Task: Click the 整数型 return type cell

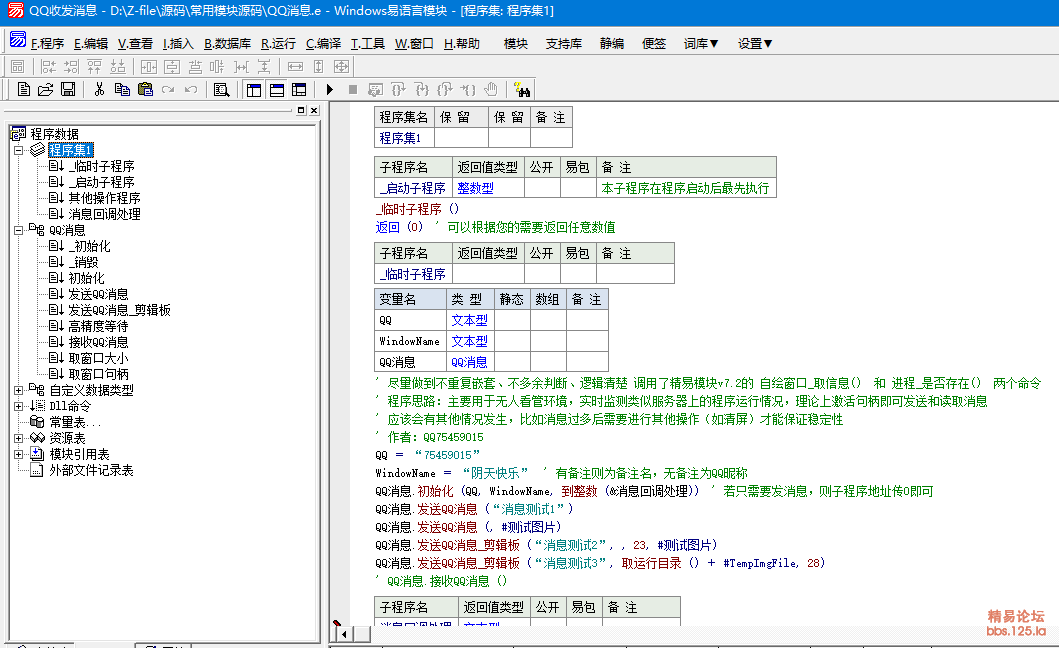Action: 488,188
